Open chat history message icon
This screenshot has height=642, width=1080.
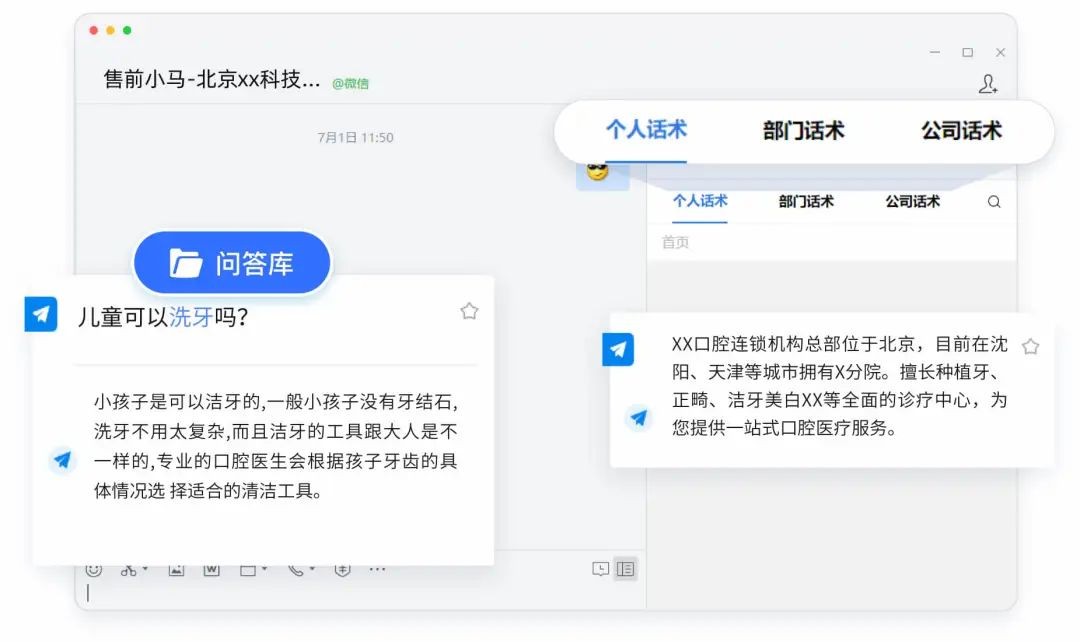point(601,569)
